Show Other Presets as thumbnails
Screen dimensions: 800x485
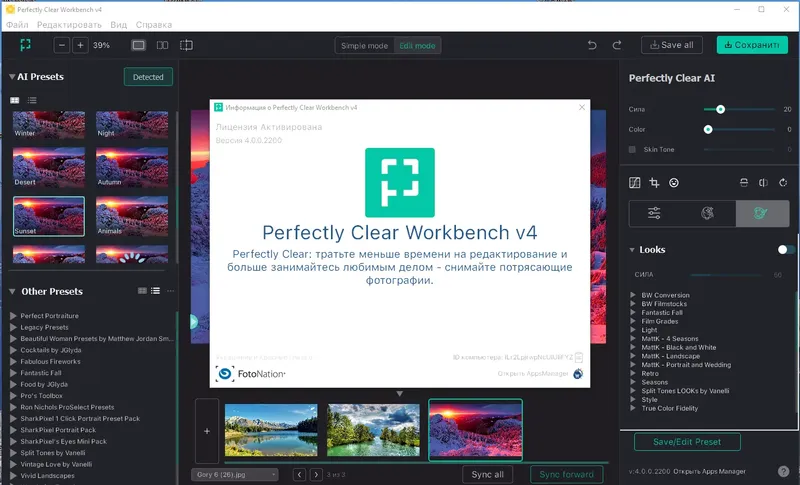point(142,291)
